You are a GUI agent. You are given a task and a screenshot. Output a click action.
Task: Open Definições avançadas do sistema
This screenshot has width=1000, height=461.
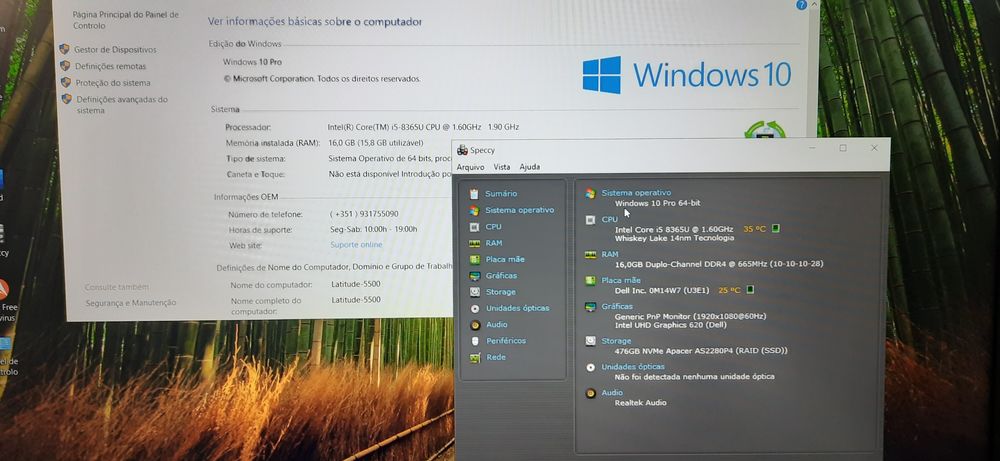point(122,105)
